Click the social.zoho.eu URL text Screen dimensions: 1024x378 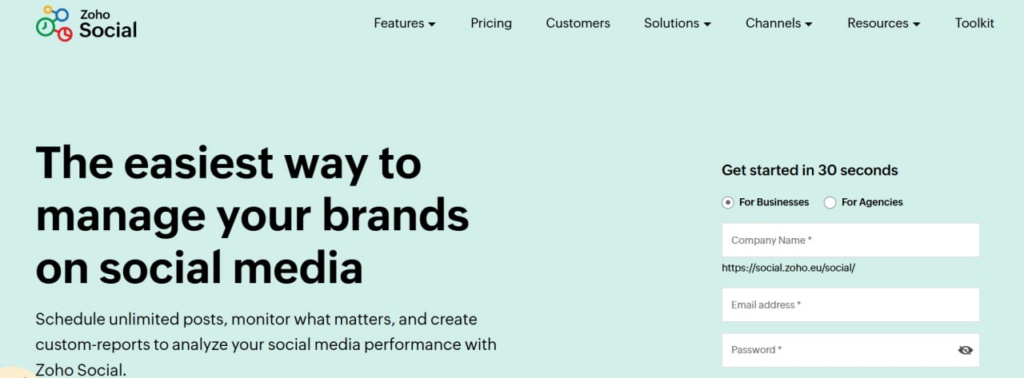(x=788, y=268)
